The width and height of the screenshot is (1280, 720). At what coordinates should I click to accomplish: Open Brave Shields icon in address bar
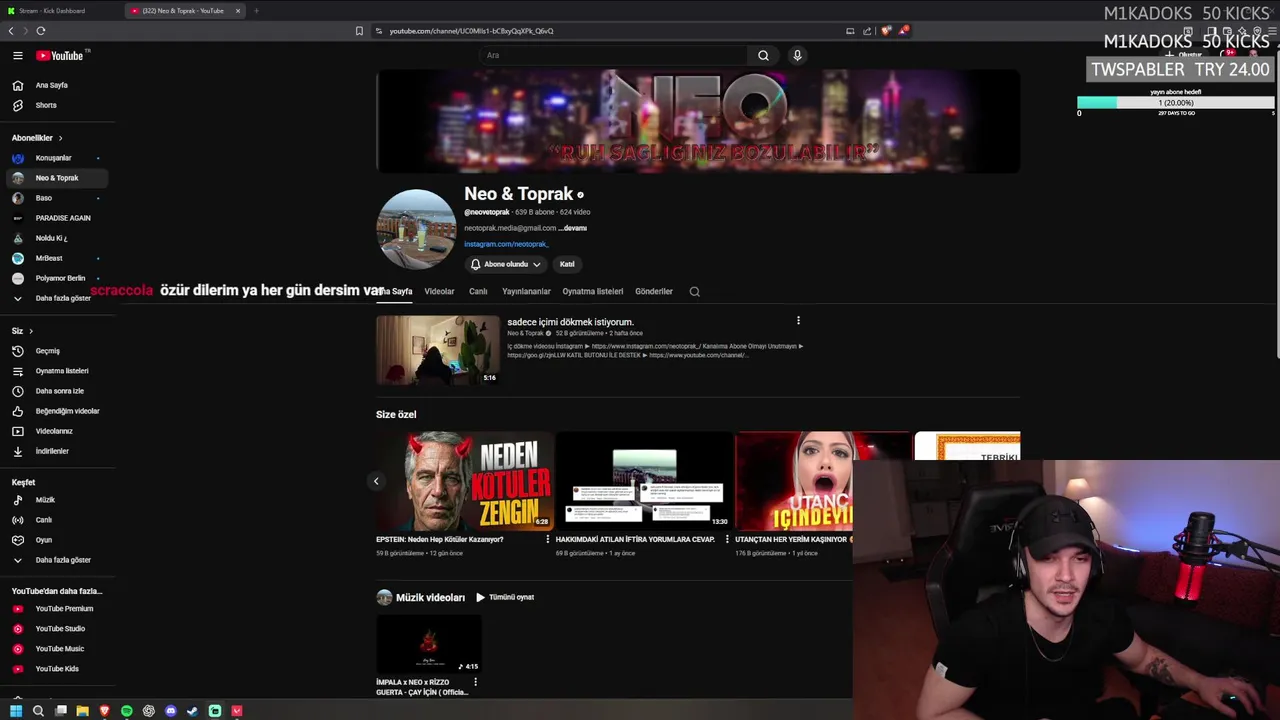(885, 31)
